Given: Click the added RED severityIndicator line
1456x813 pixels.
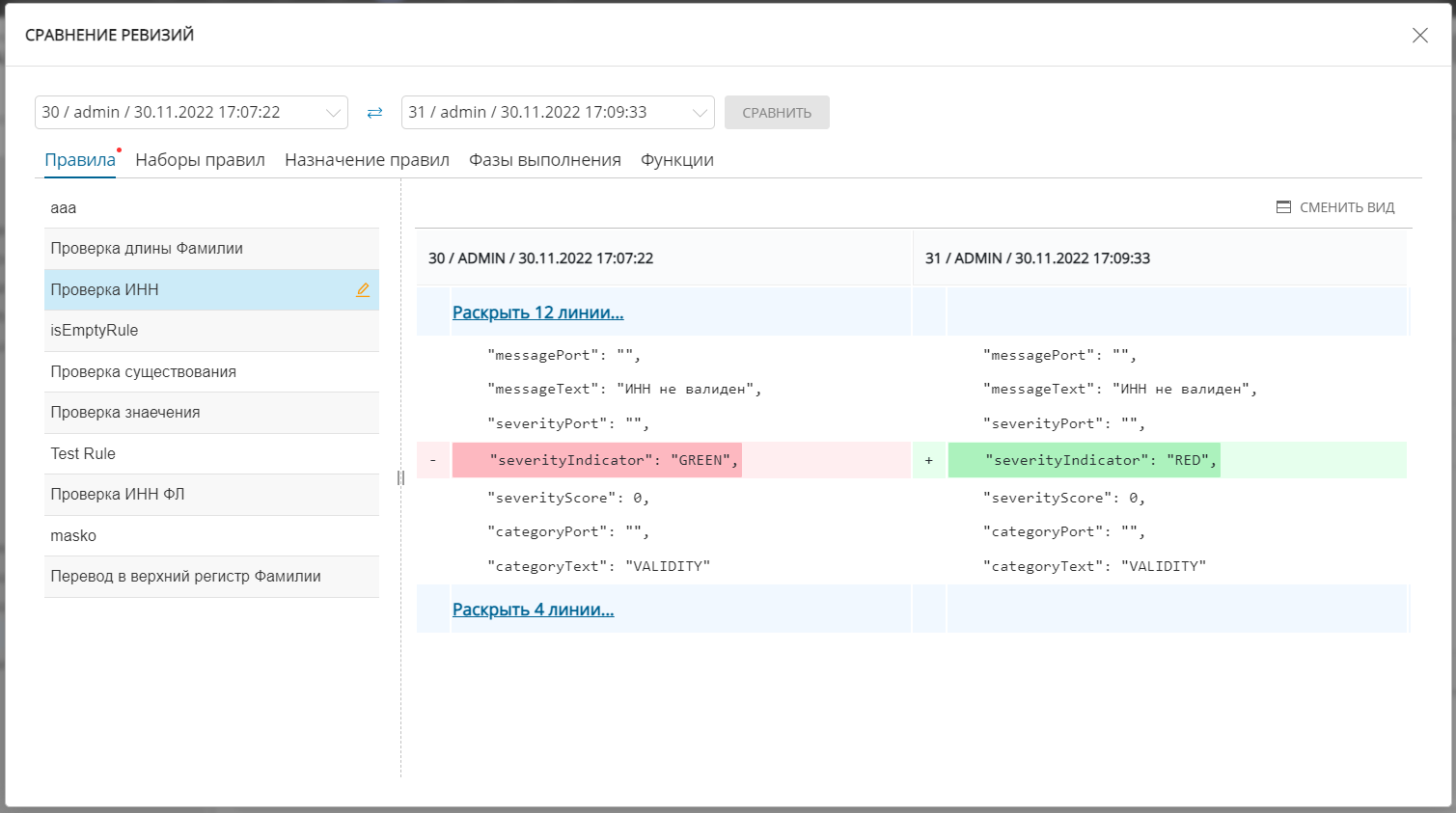Looking at the screenshot, I should tap(1100, 461).
